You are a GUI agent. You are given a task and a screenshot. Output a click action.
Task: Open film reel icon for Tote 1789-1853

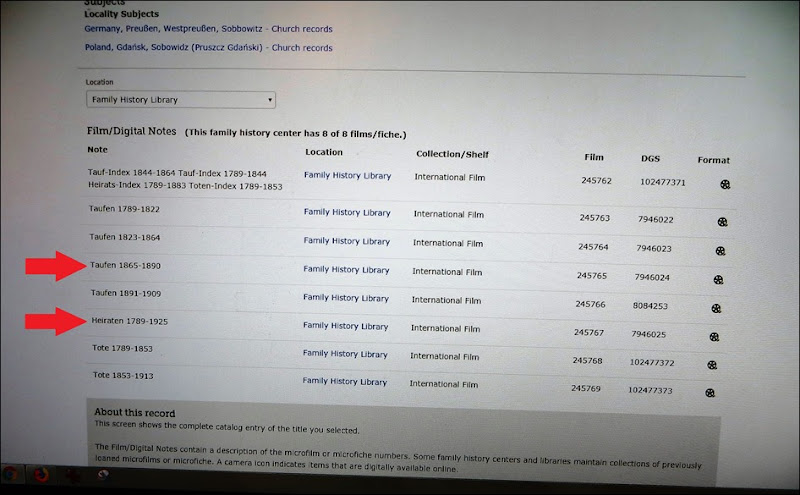click(712, 365)
